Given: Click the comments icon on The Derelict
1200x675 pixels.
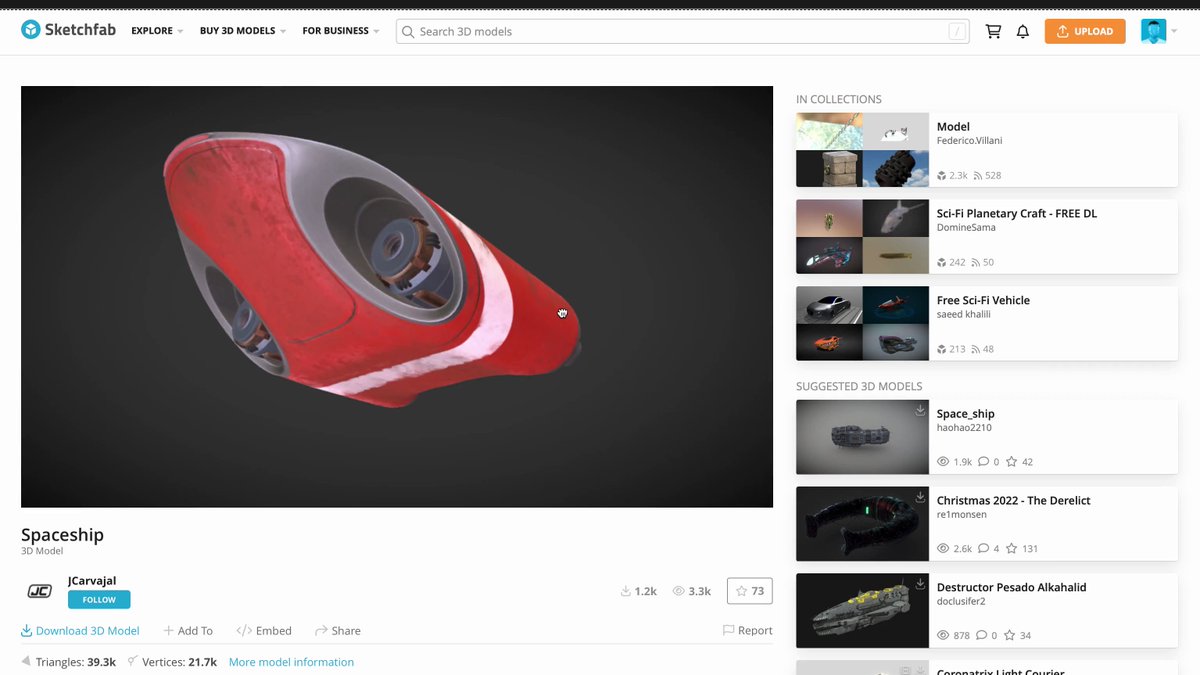Looking at the screenshot, I should click(x=984, y=549).
